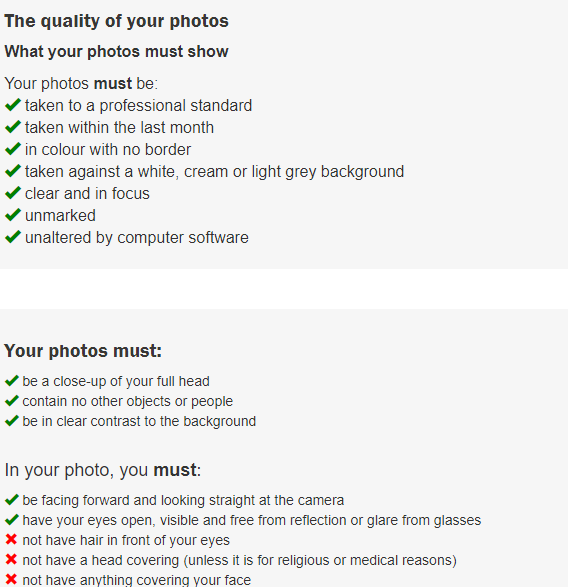Click tick for white, cream or light grey background
The image size is (568, 587).
(13, 171)
